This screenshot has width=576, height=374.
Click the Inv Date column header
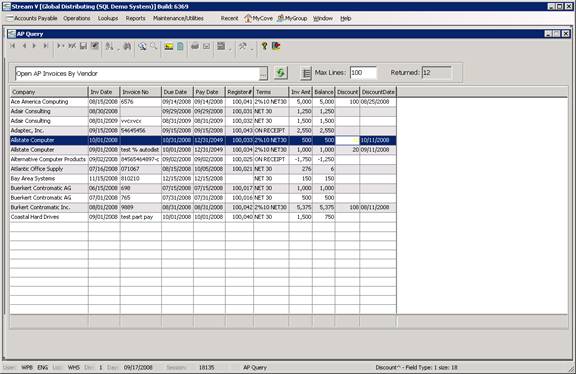(104, 92)
